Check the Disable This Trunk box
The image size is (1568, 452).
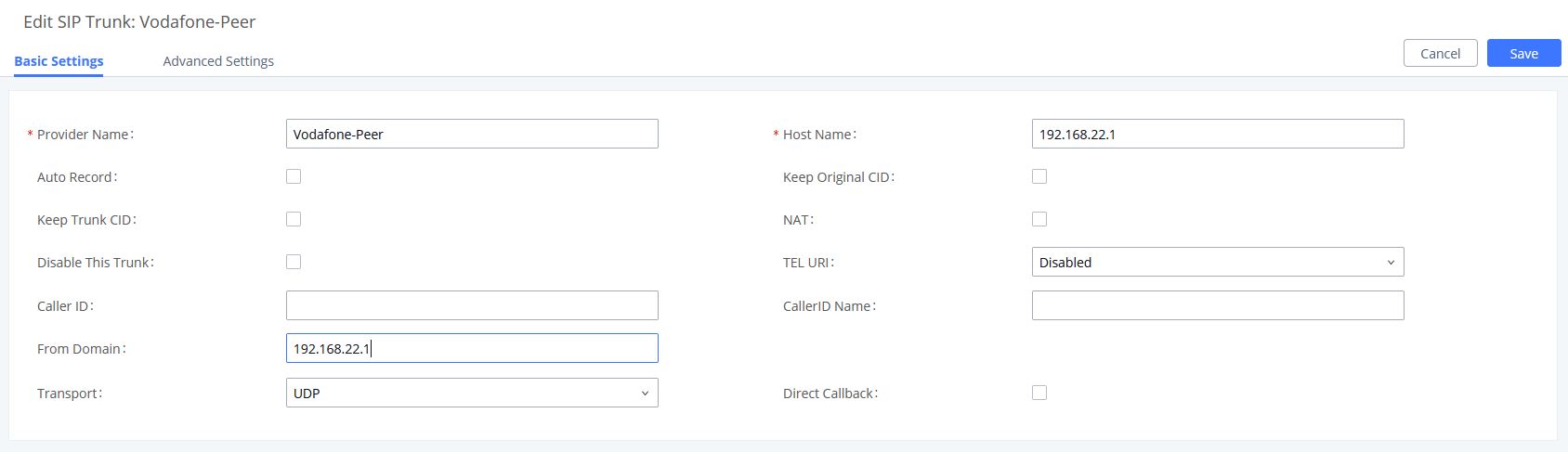[294, 262]
